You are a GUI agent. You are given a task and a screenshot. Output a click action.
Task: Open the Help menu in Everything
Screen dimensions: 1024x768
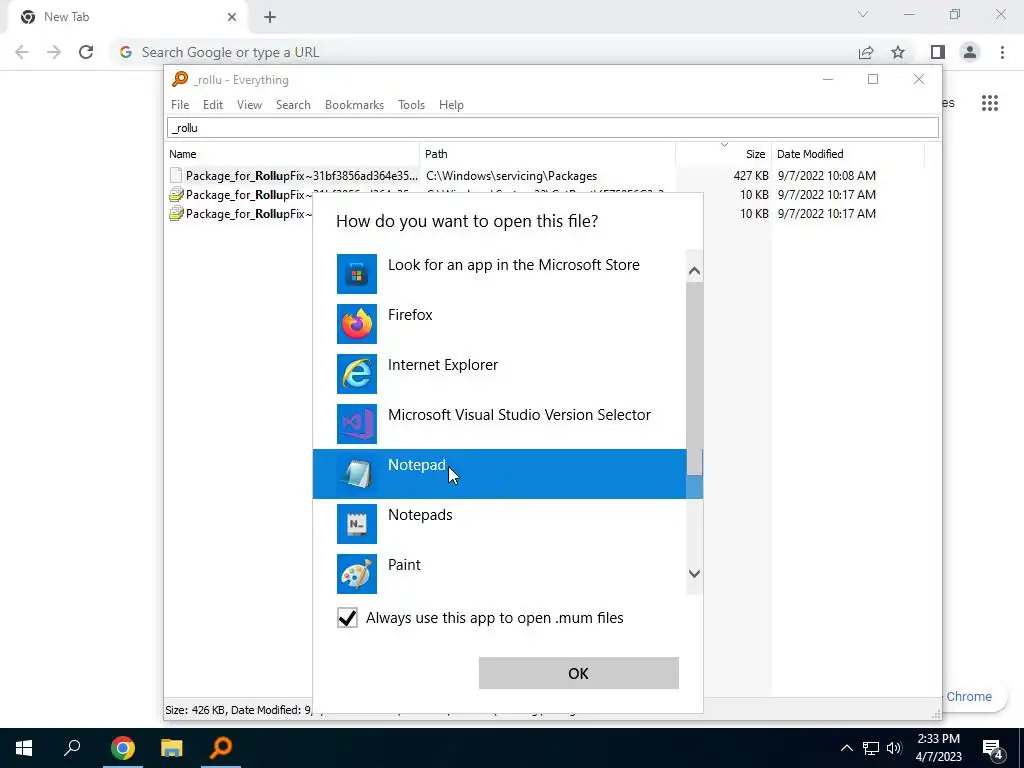click(451, 104)
